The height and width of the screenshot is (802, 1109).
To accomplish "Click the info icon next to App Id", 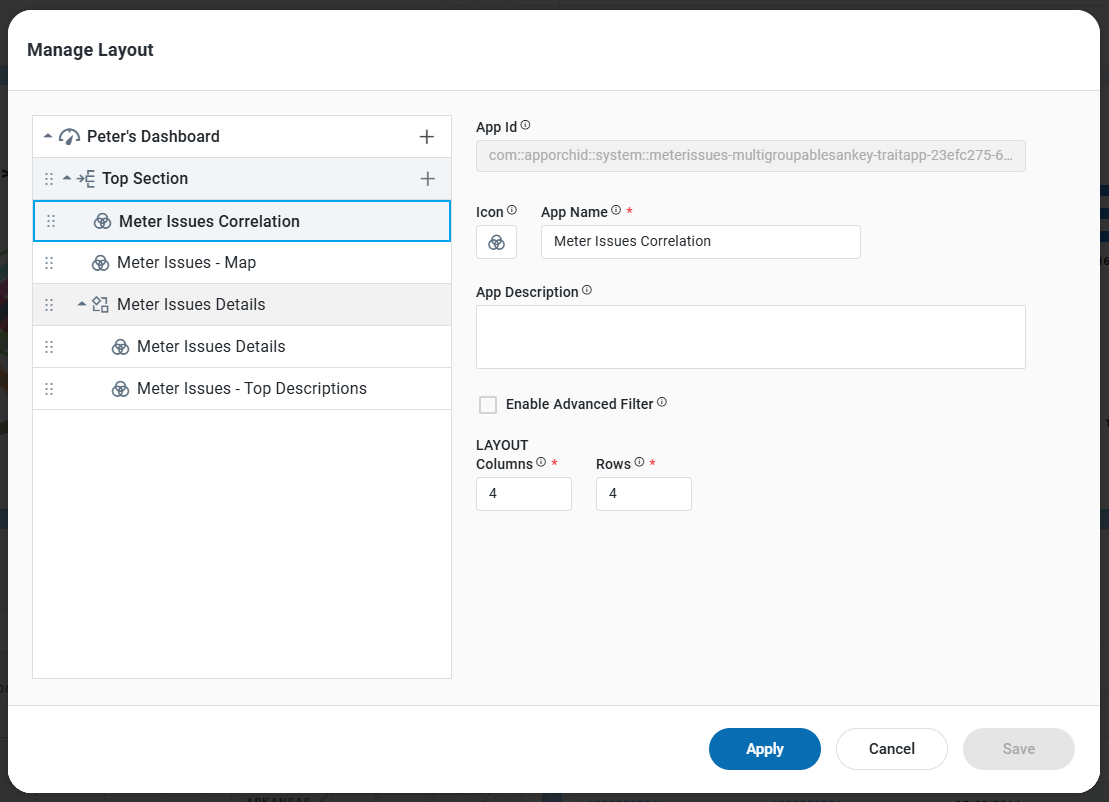I will (x=526, y=126).
